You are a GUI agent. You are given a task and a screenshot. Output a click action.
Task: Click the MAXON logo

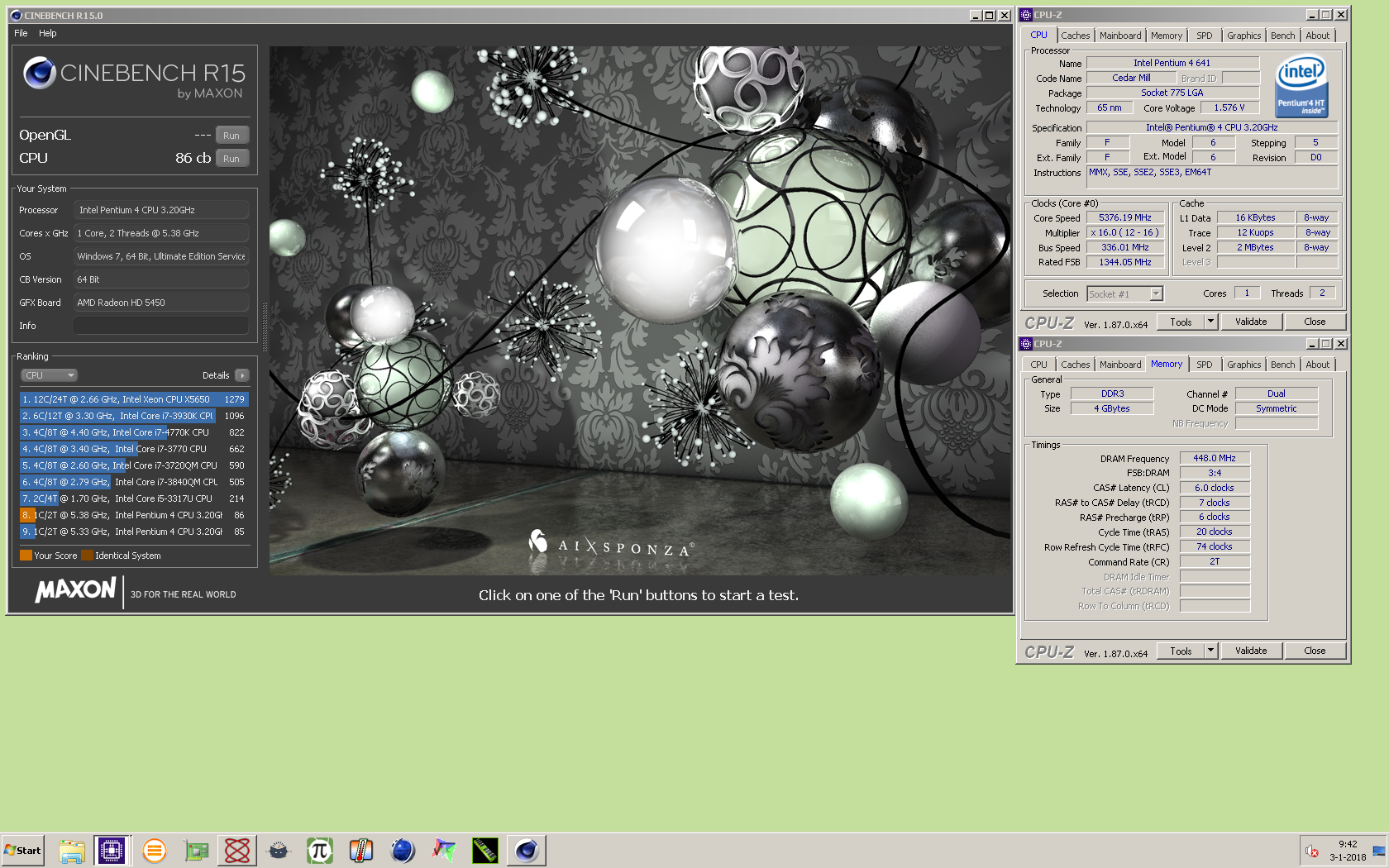(75, 590)
